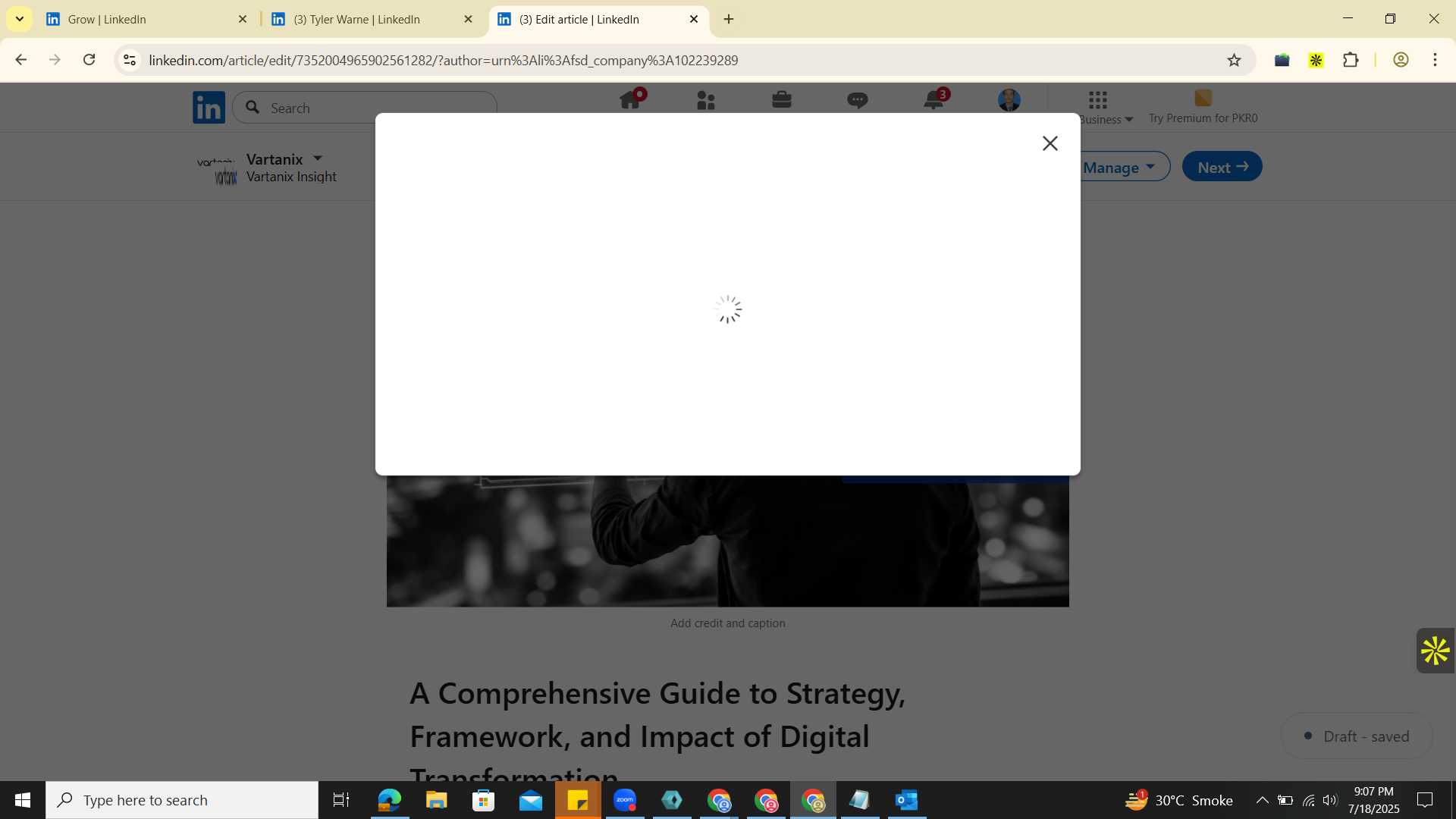Screen dimensions: 1456x819
Task: Click the dark folder extension icon
Action: pyautogui.click(x=1282, y=60)
